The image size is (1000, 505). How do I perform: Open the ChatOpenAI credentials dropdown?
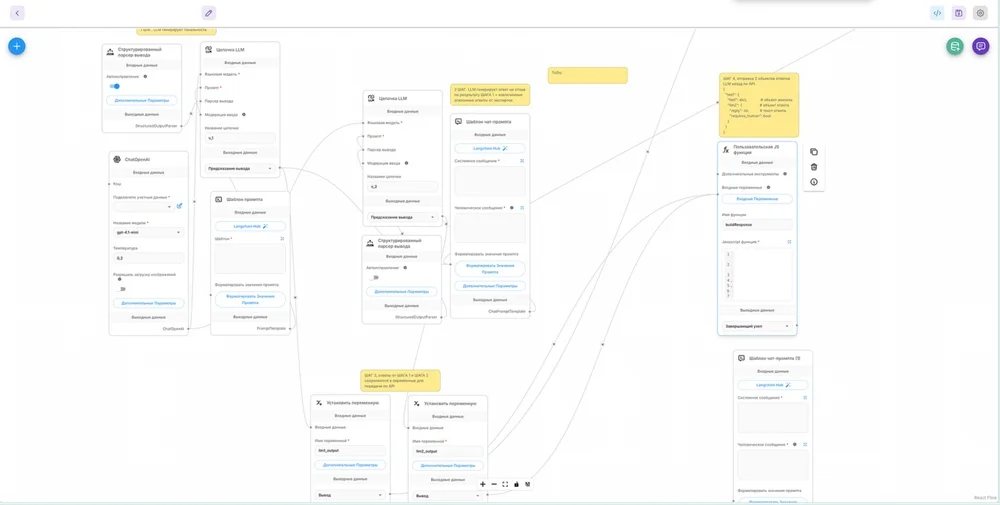[143, 207]
